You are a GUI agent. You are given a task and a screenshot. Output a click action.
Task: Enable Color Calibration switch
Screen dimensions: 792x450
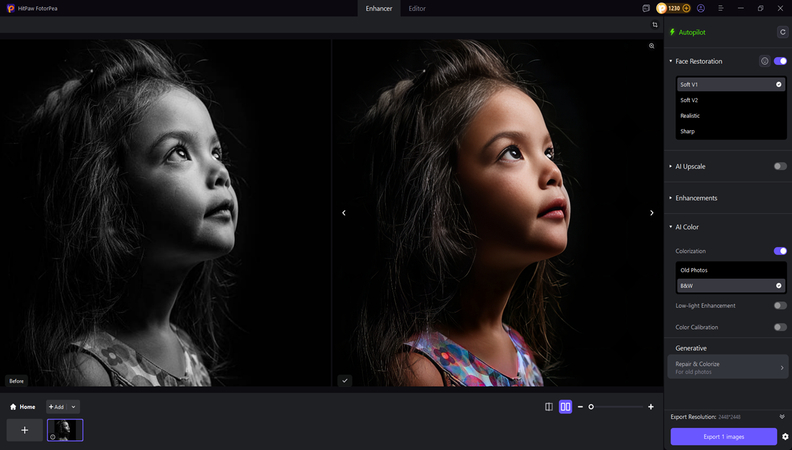780,327
